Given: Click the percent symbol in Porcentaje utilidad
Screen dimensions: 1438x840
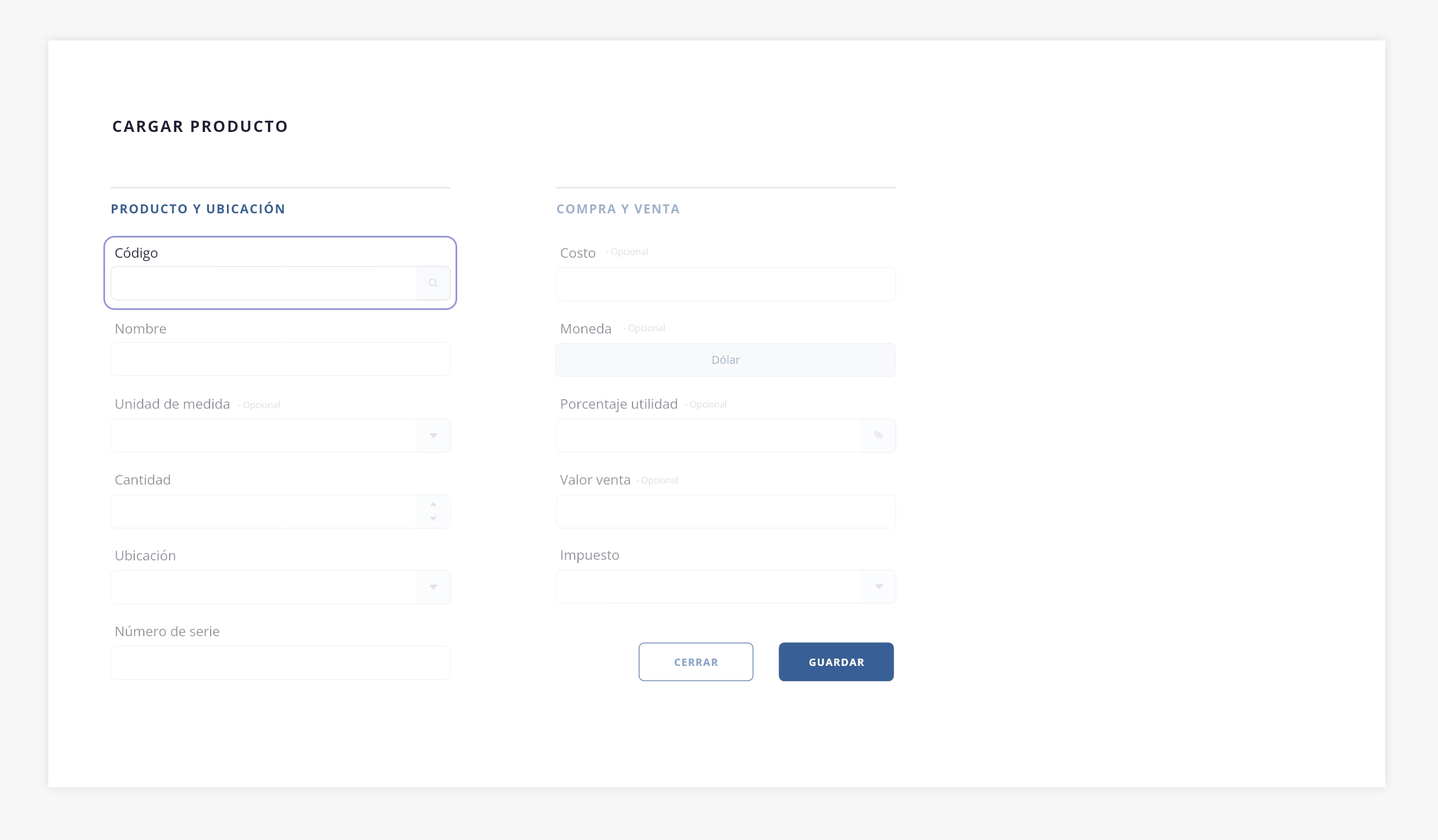Looking at the screenshot, I should [878, 435].
